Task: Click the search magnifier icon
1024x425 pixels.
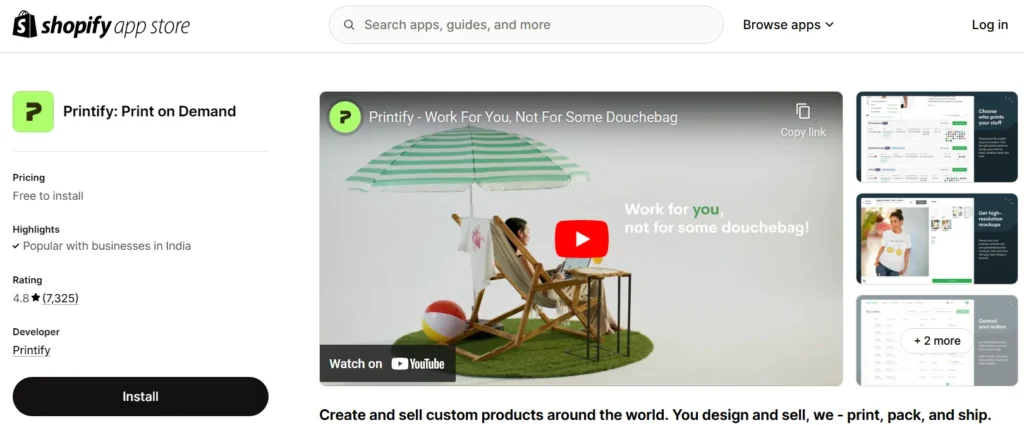Action: (349, 25)
